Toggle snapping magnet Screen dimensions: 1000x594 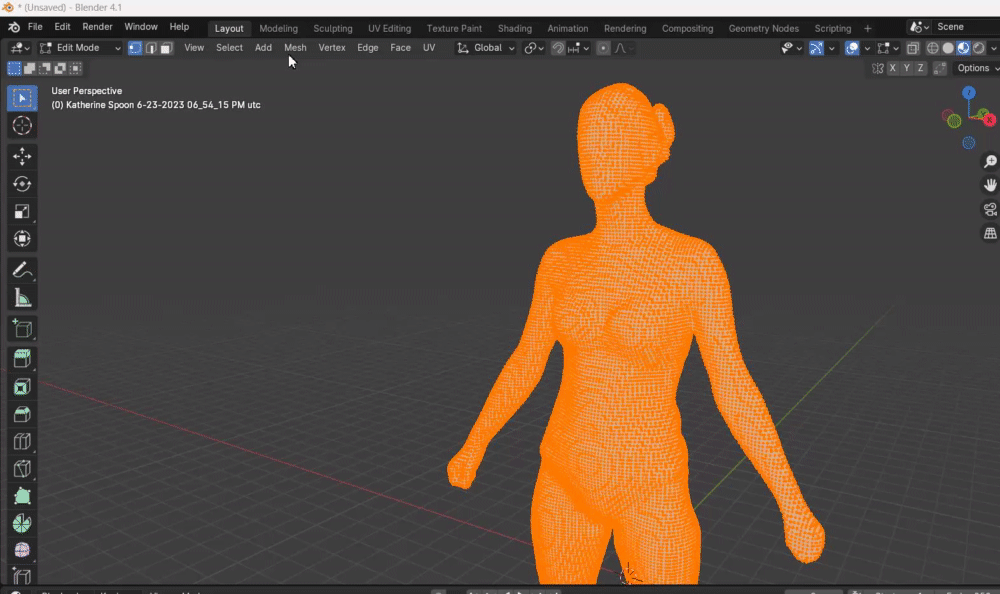click(558, 48)
